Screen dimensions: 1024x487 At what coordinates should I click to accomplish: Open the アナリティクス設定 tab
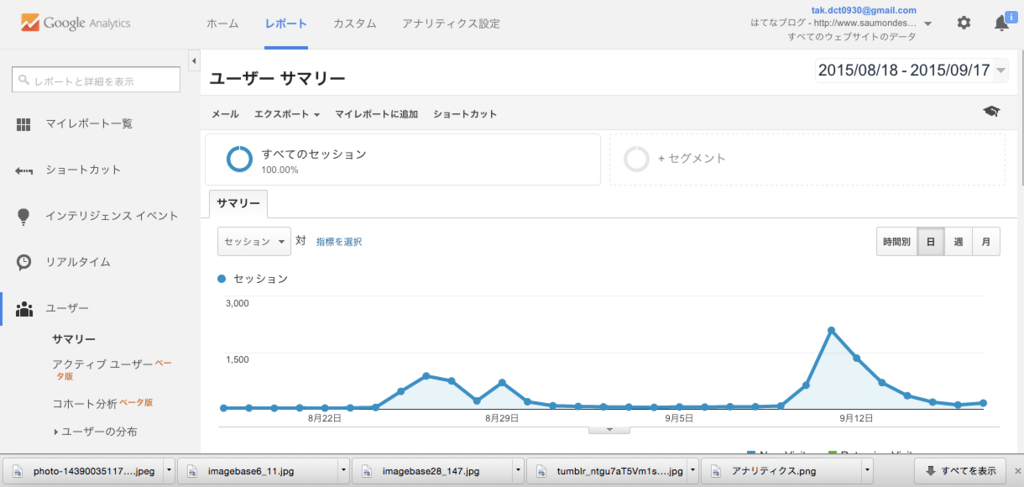pos(451,24)
